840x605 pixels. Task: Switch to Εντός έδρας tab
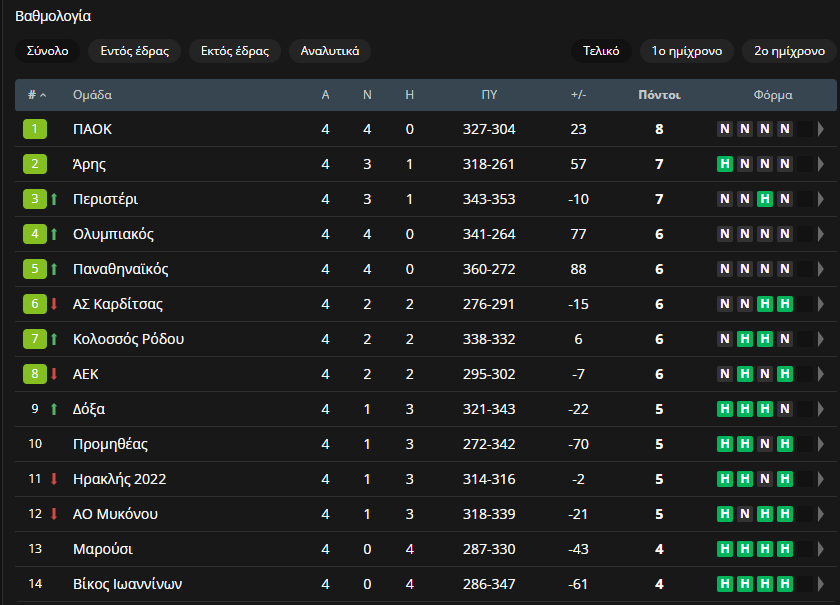(134, 51)
